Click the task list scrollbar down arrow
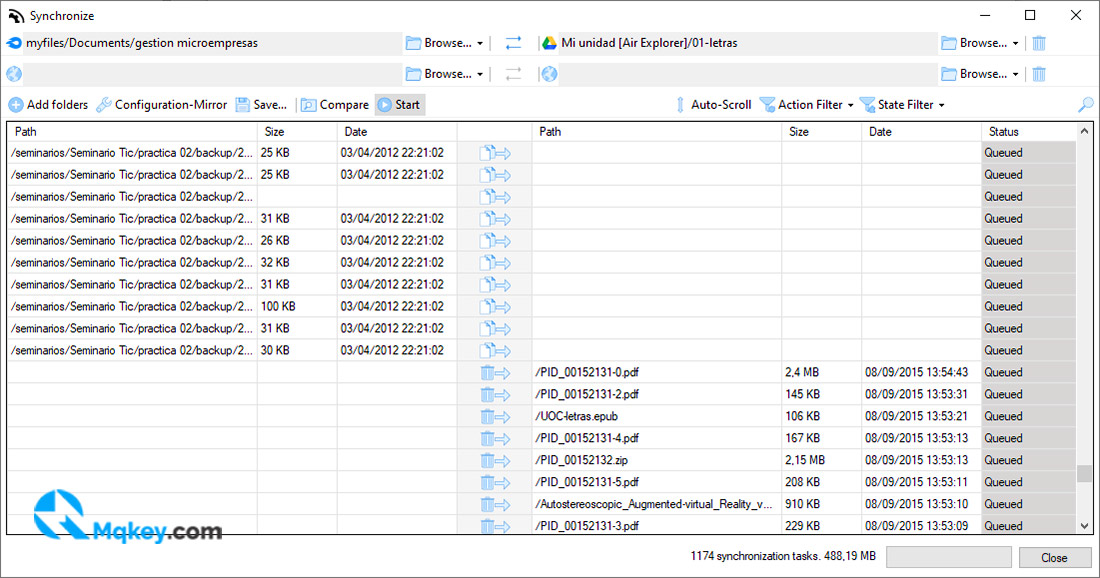1100x578 pixels. pos(1085,525)
